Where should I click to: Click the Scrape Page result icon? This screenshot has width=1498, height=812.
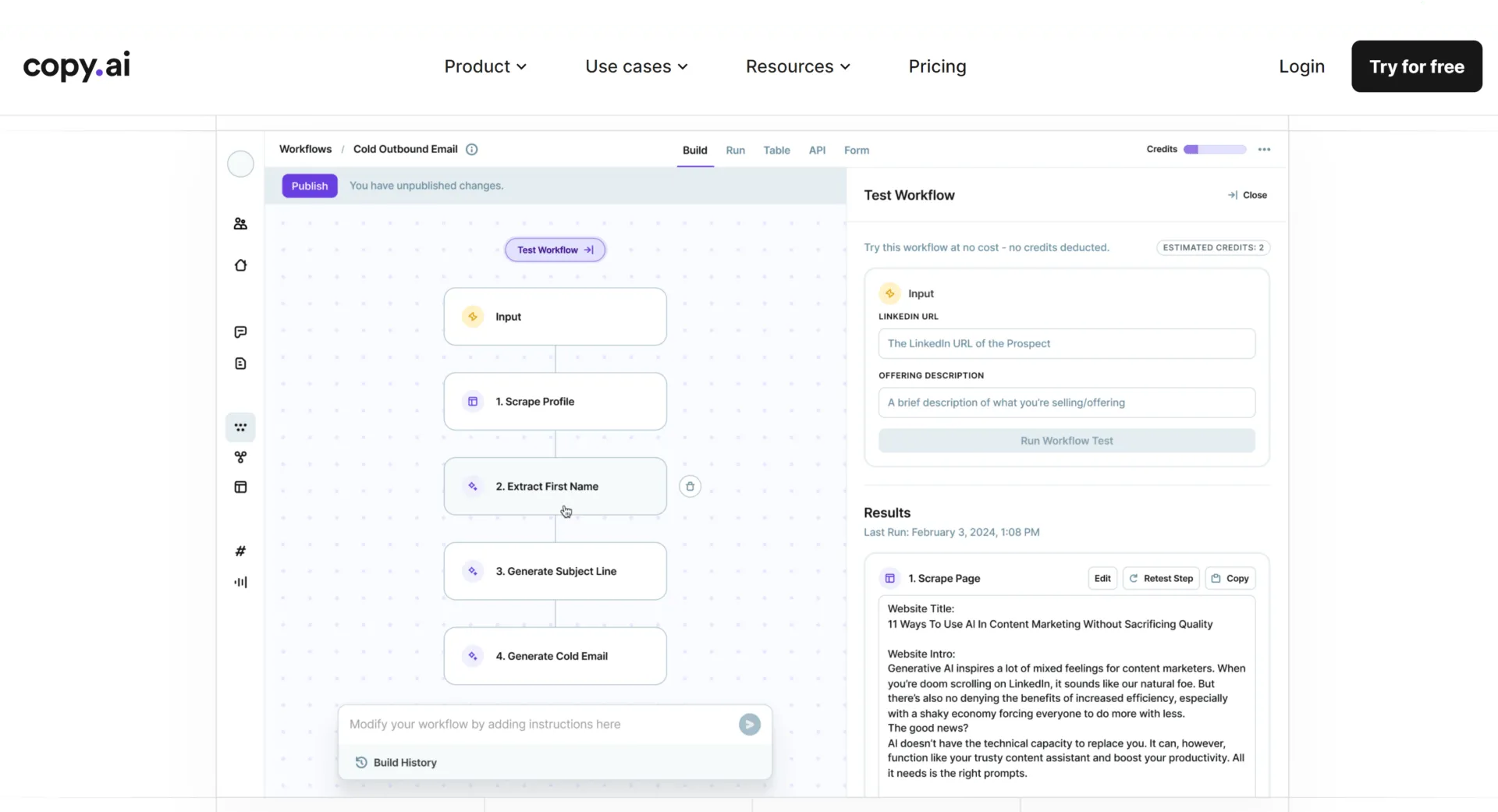(889, 578)
